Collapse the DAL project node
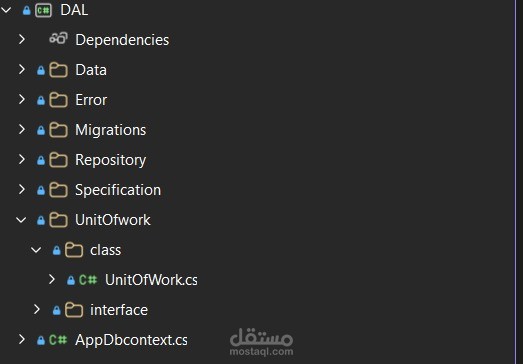 point(6,10)
